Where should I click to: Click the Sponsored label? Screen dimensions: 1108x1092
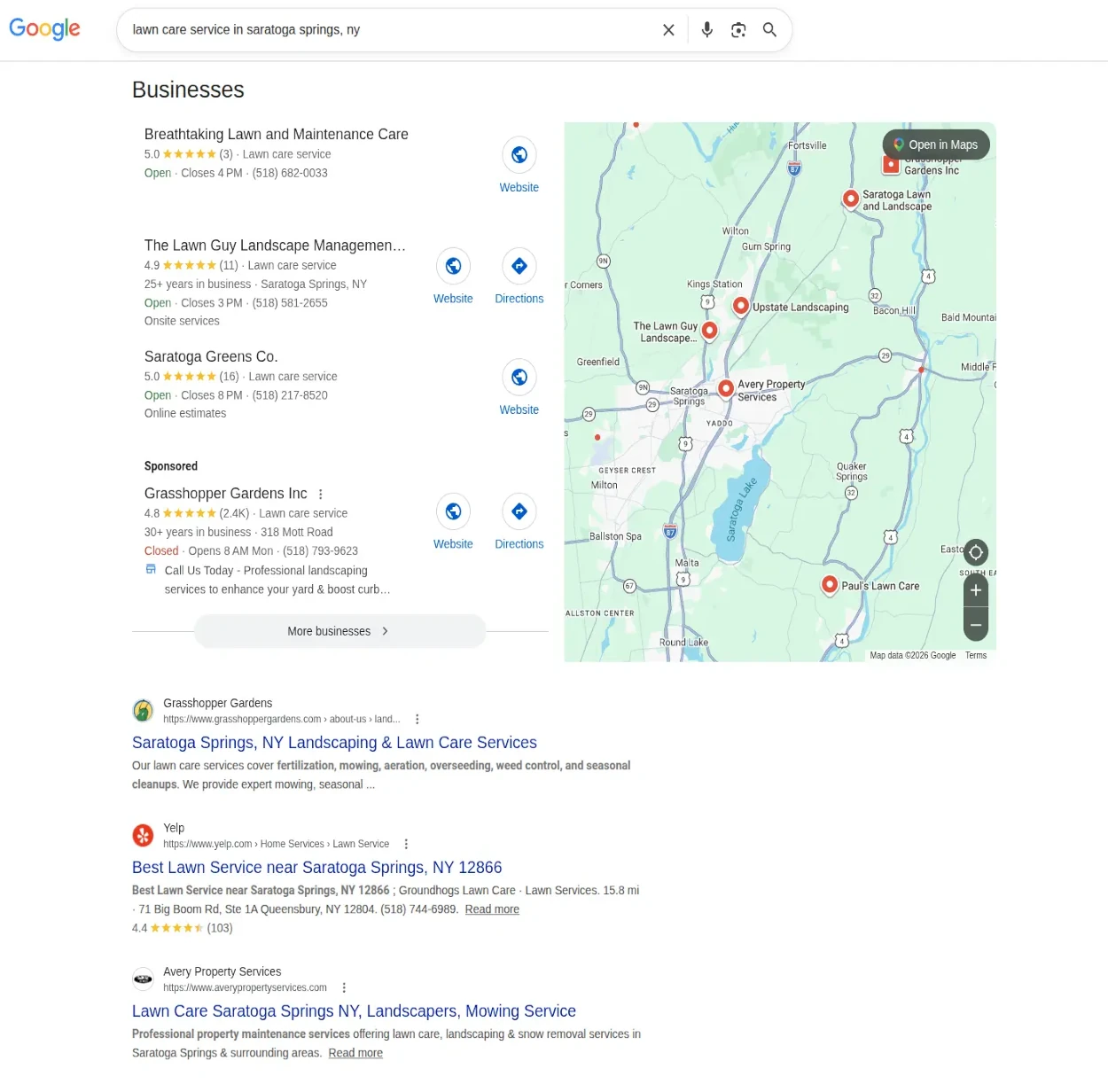pos(171,466)
